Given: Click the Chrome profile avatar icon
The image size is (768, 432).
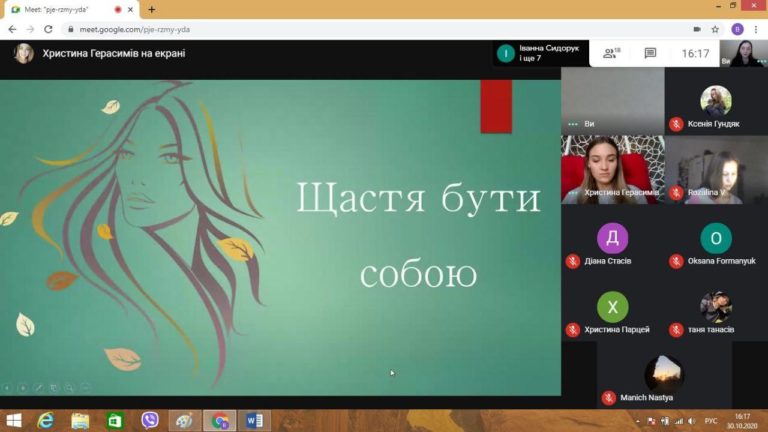Looking at the screenshot, I should pos(737,29).
